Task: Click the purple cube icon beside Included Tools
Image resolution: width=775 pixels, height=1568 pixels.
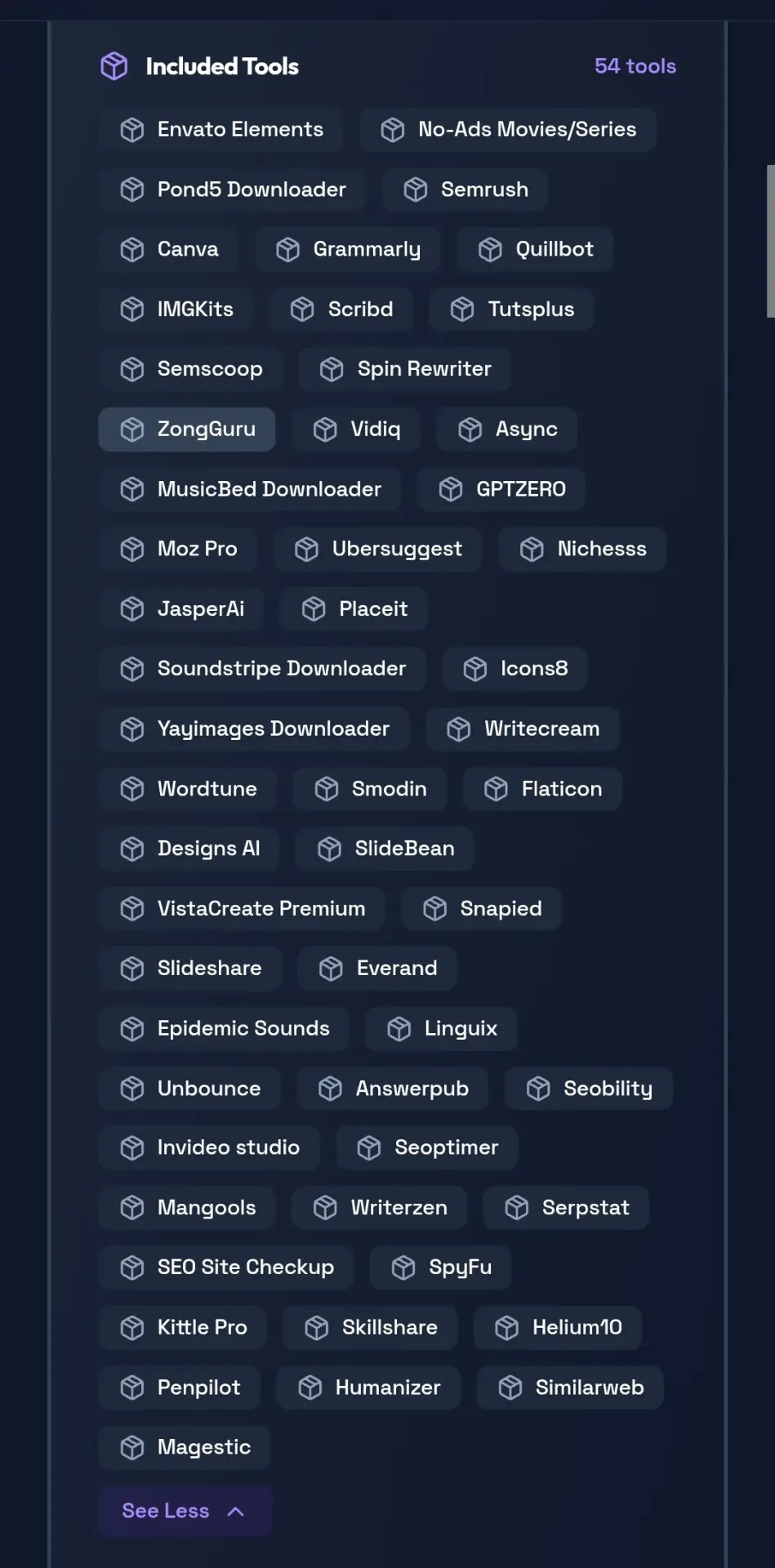Action: (x=114, y=66)
